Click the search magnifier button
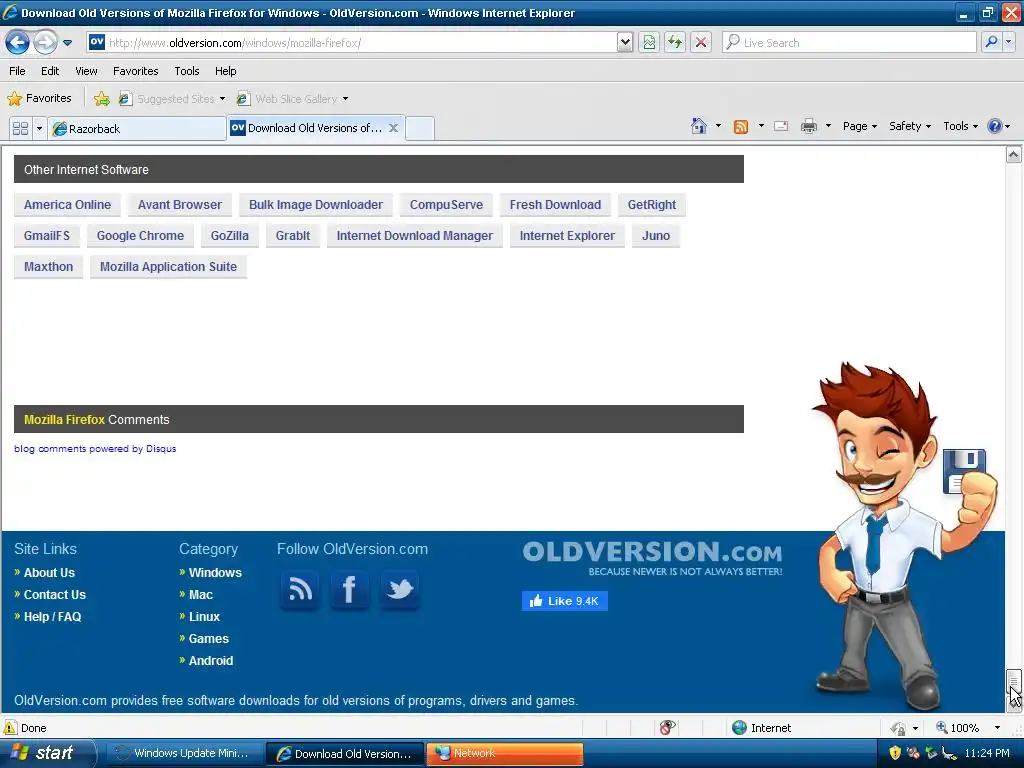The image size is (1024, 768). click(991, 42)
